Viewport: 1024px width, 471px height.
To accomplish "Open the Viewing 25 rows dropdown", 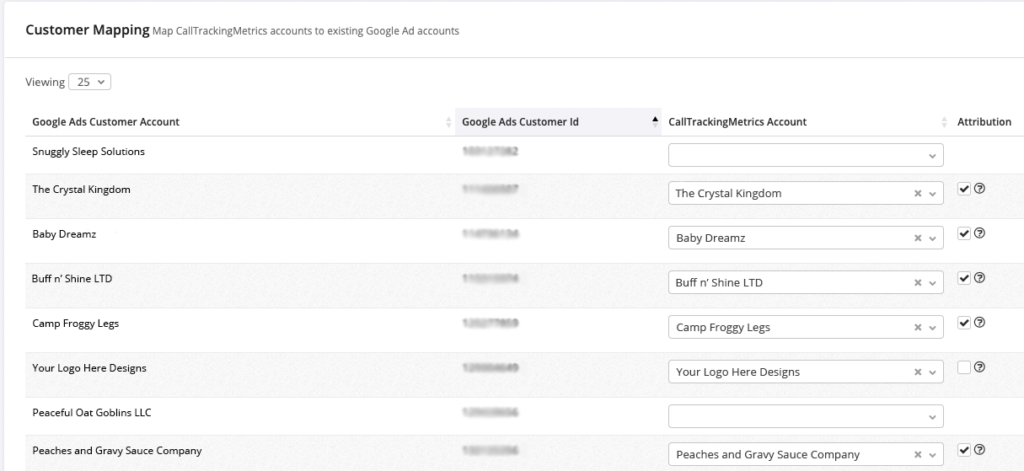I will (x=90, y=82).
